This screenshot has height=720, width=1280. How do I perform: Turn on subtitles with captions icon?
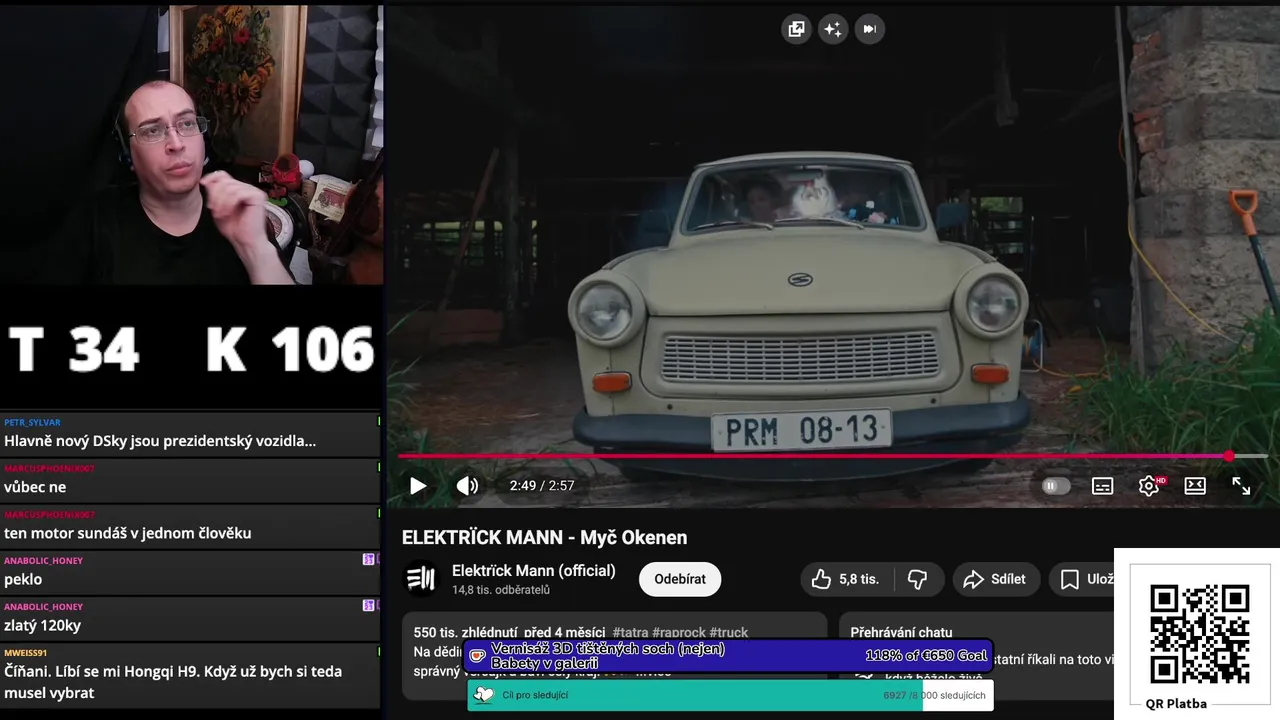(x=1102, y=486)
